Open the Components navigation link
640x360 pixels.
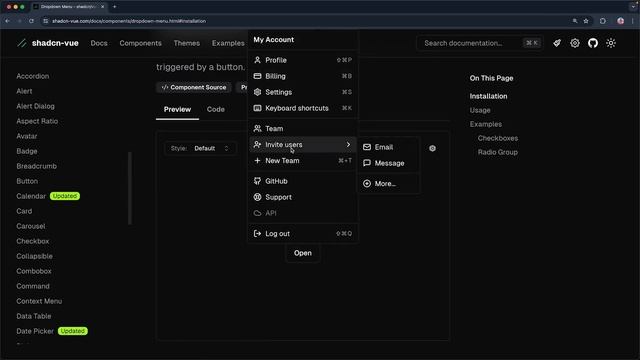tap(140, 43)
